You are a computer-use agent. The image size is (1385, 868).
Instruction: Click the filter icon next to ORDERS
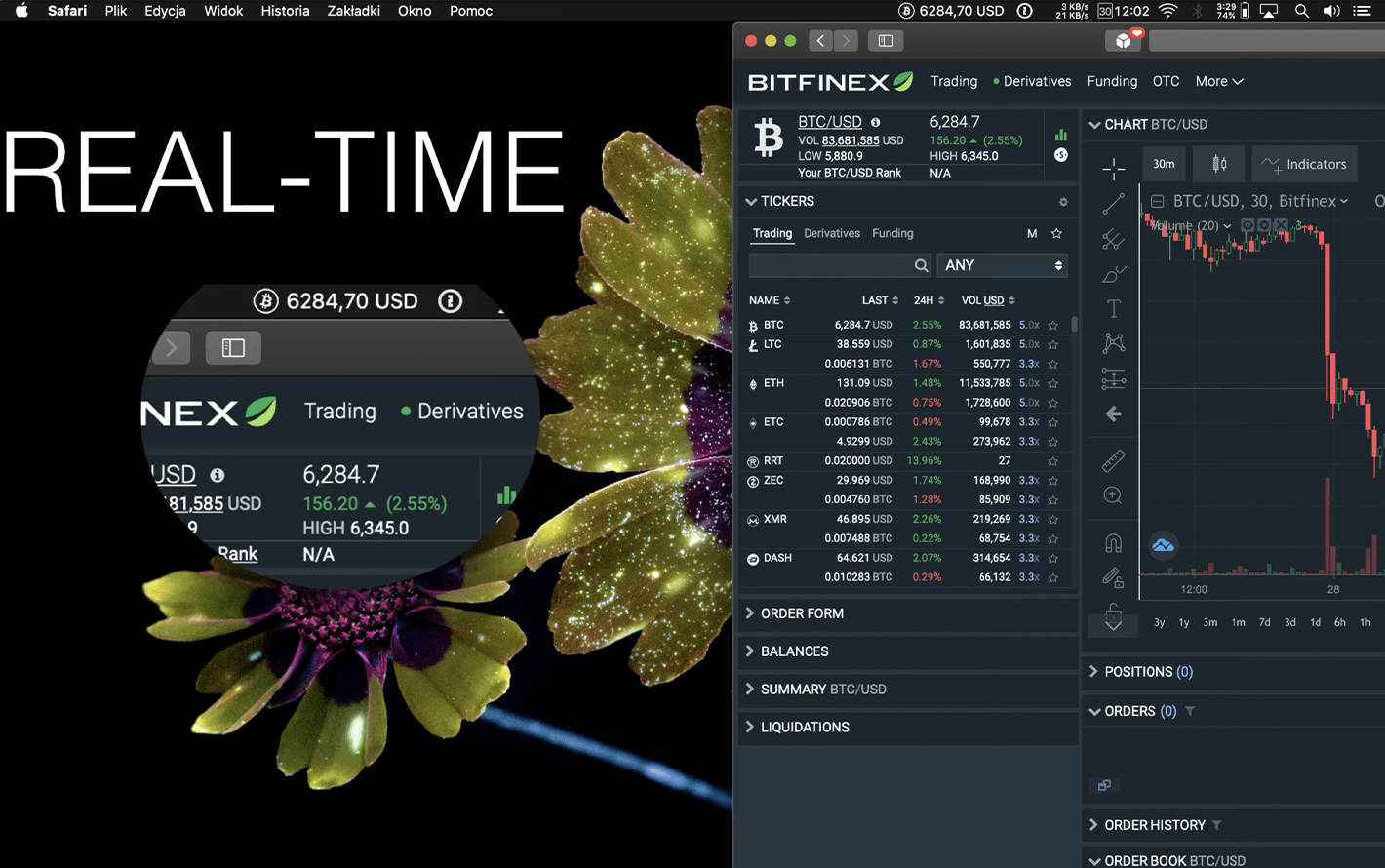coord(1190,712)
